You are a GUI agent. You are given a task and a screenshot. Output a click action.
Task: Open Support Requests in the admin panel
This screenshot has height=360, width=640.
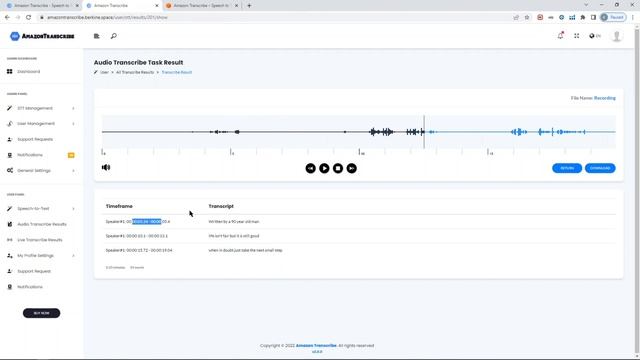click(x=35, y=139)
